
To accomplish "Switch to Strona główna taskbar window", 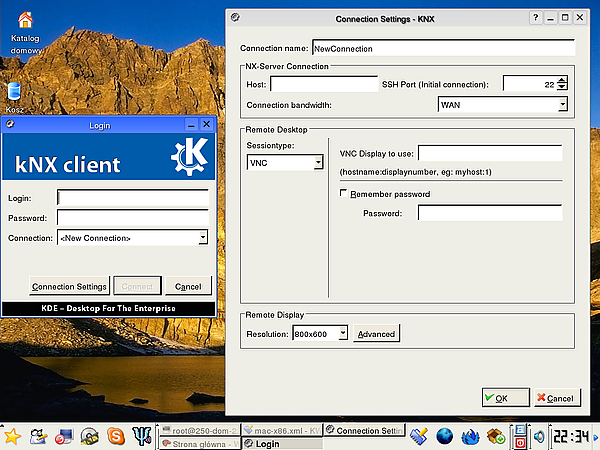I will coord(200,444).
